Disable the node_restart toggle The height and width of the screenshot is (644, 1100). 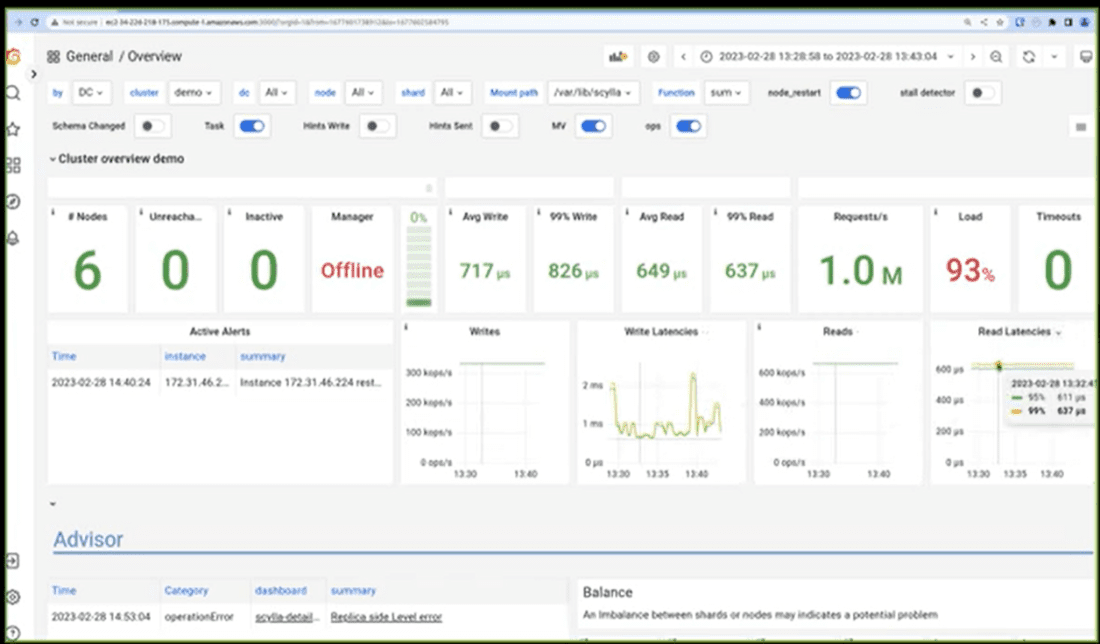point(849,93)
